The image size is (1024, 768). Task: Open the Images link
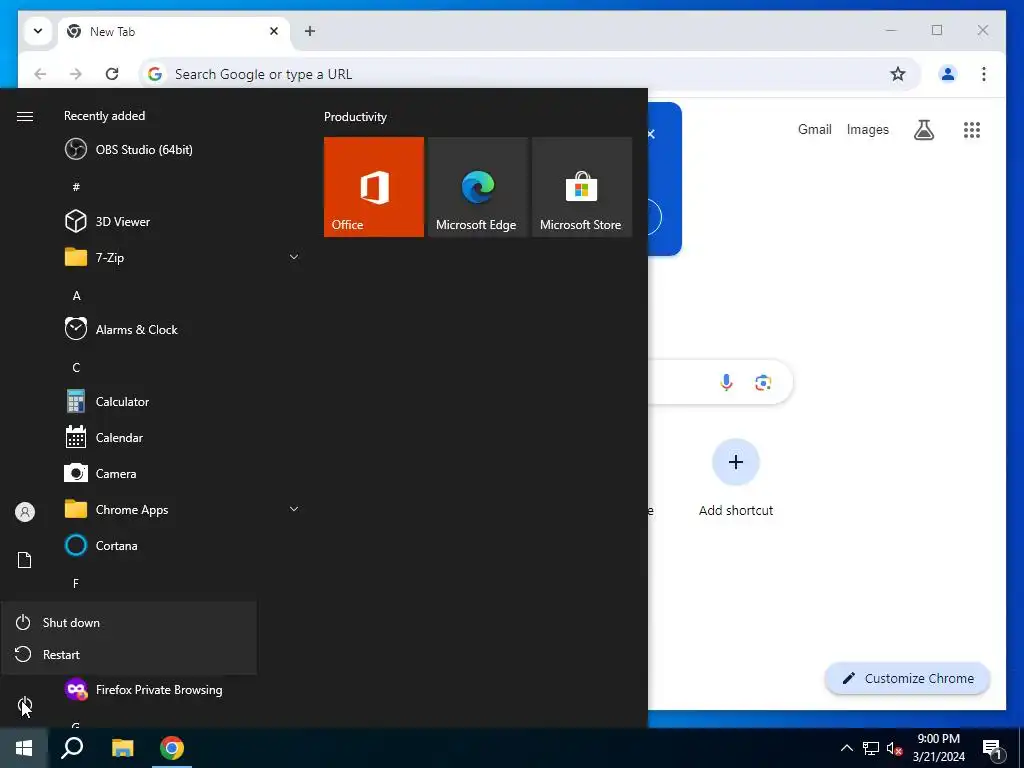click(x=867, y=129)
